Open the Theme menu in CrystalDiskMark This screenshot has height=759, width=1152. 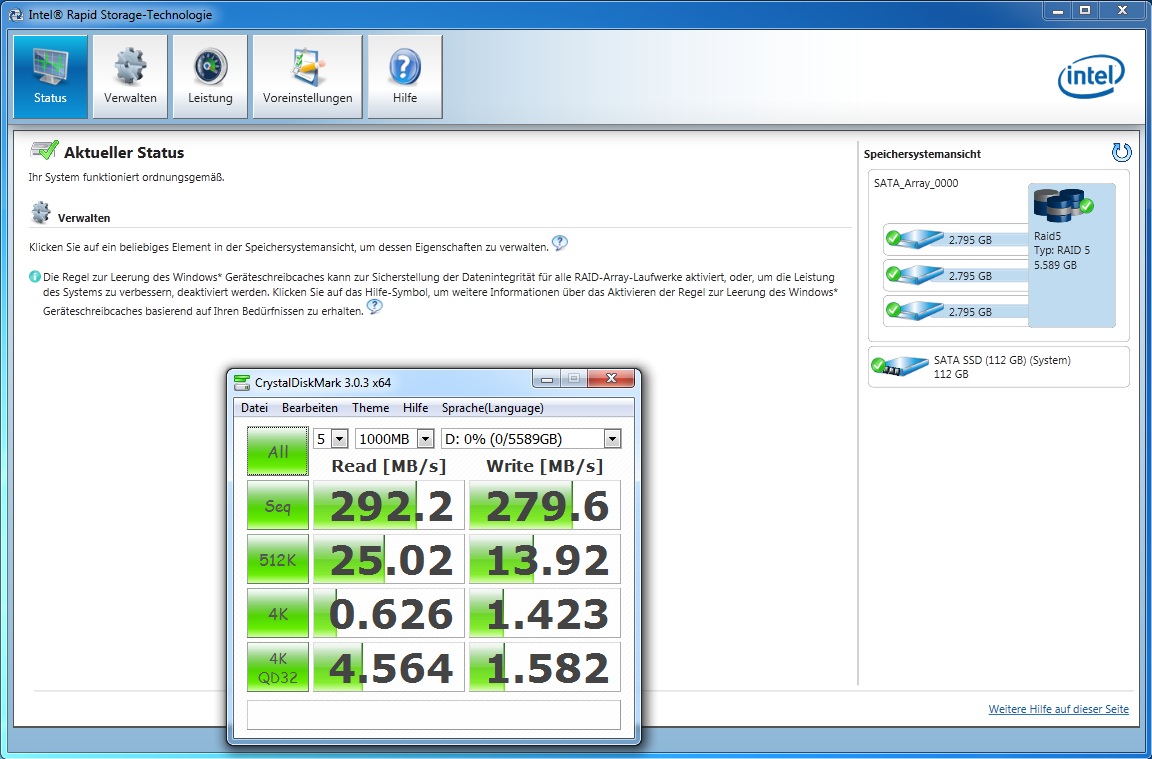370,408
